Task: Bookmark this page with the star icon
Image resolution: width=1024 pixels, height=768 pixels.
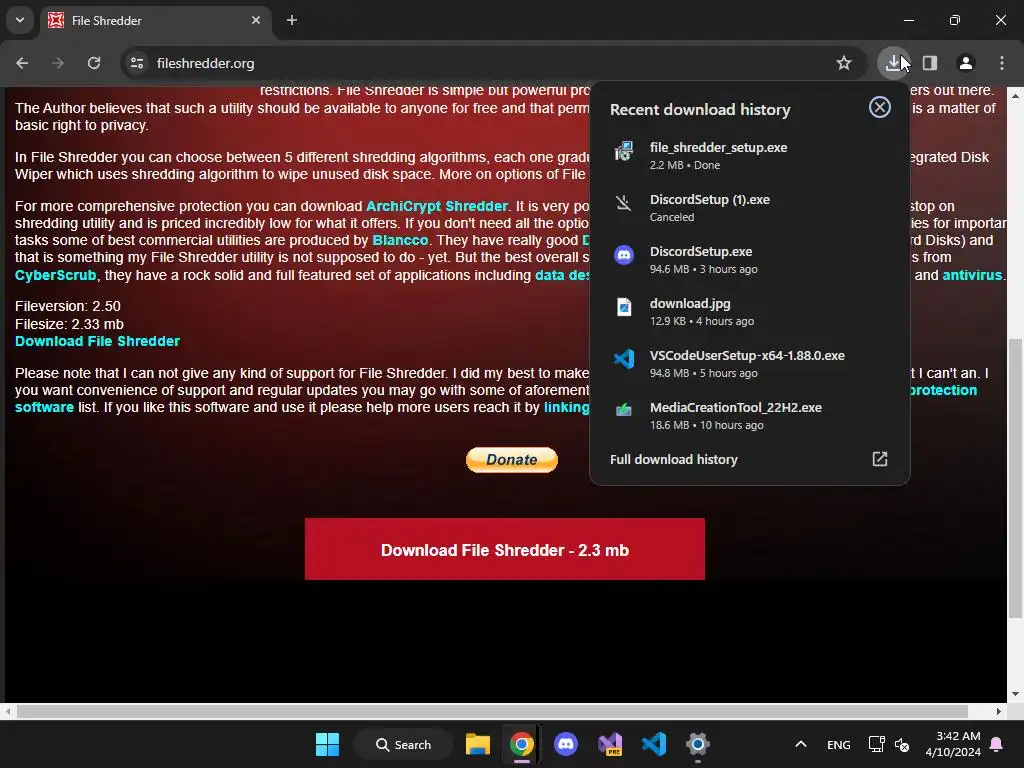Action: (844, 63)
